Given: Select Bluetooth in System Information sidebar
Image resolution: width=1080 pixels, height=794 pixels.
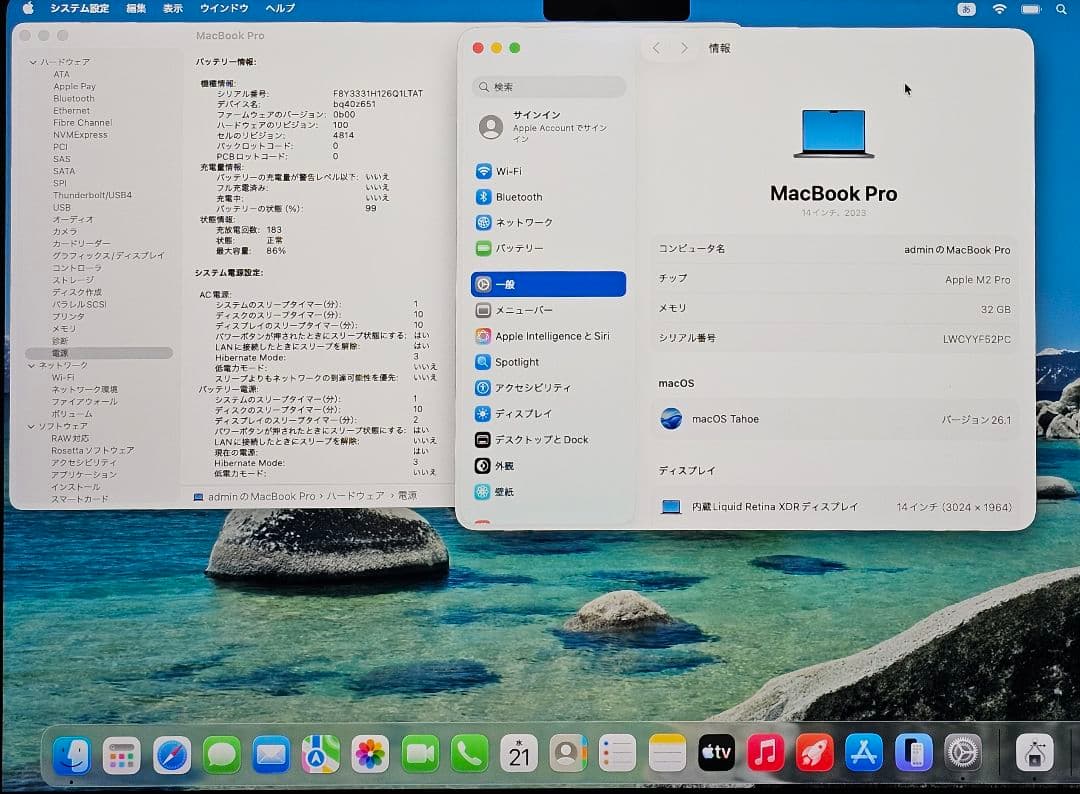Looking at the screenshot, I should tap(74, 98).
